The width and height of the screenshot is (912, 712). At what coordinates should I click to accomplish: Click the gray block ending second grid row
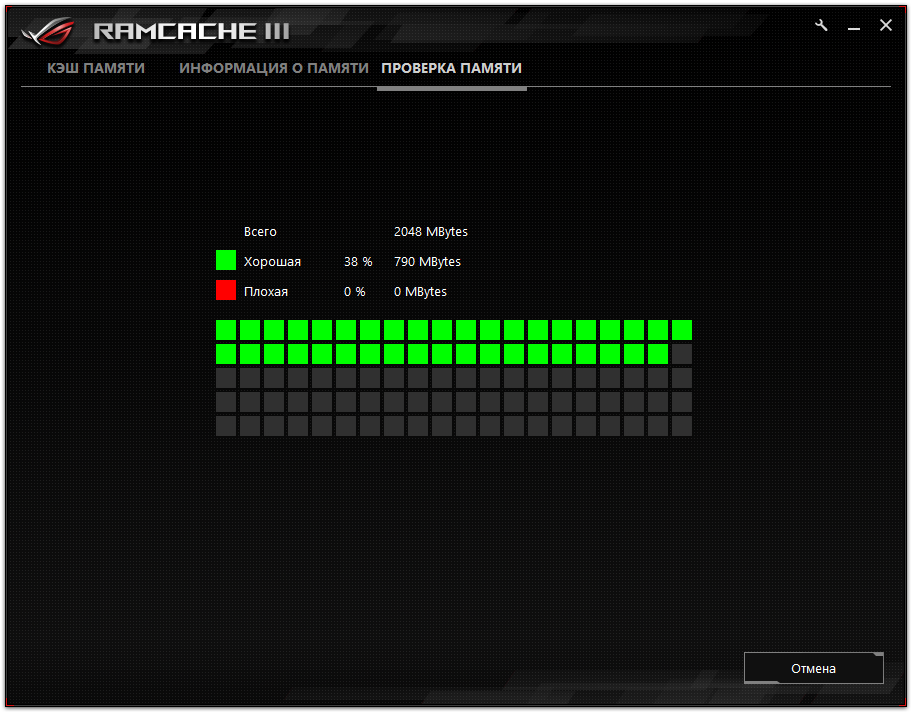[682, 354]
